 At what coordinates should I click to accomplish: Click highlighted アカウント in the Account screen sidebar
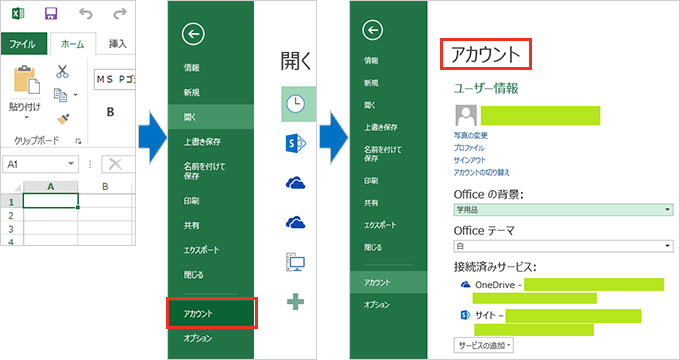click(x=389, y=282)
